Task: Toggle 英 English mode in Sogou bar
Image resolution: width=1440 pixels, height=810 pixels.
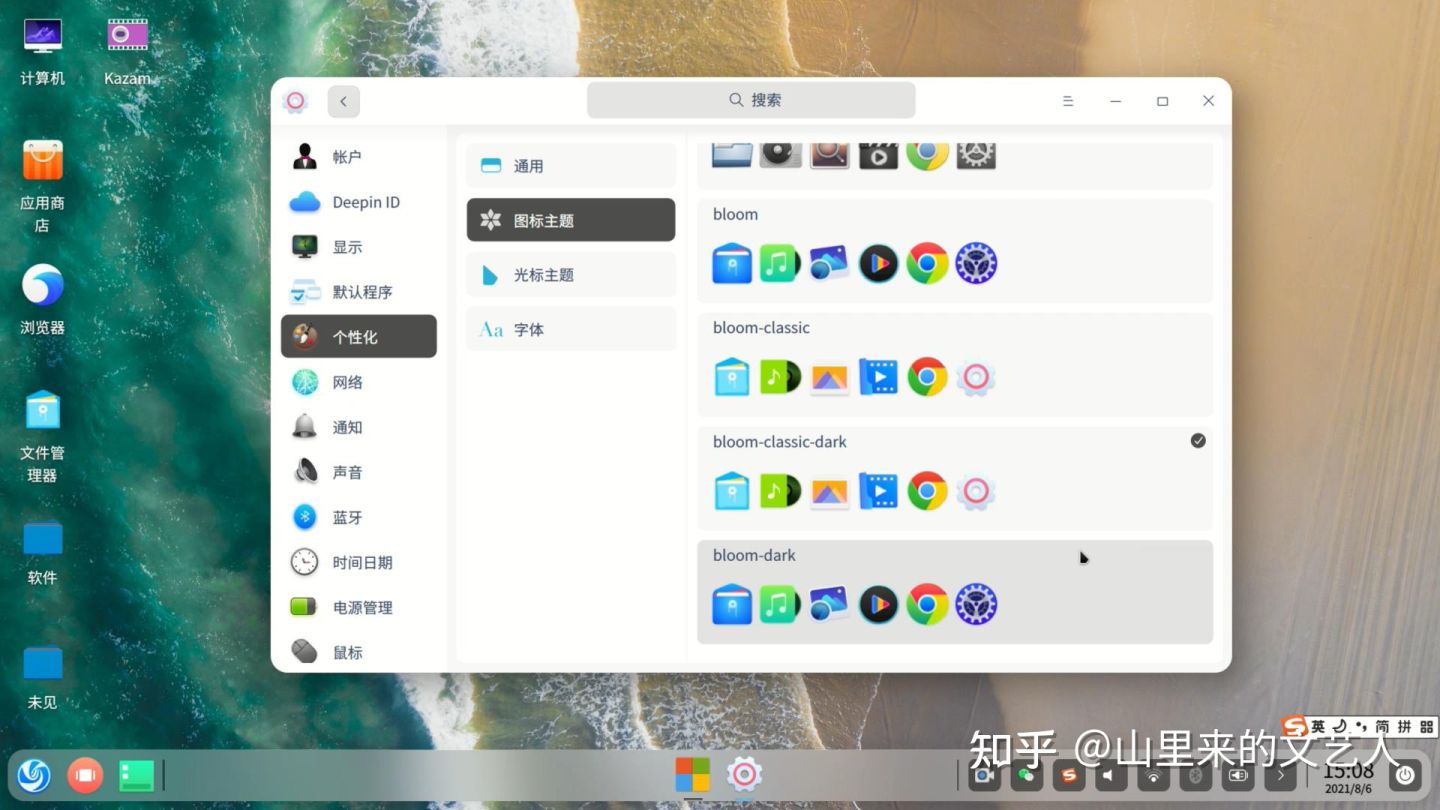Action: click(x=1318, y=727)
